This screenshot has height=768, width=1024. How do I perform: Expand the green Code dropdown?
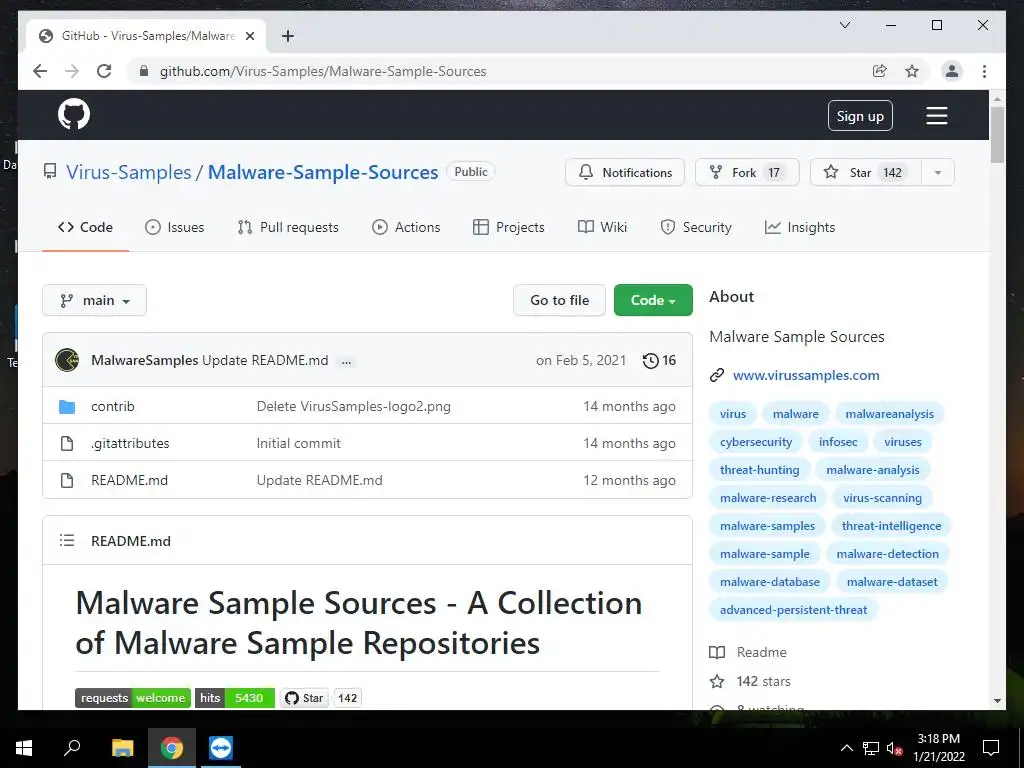point(653,300)
